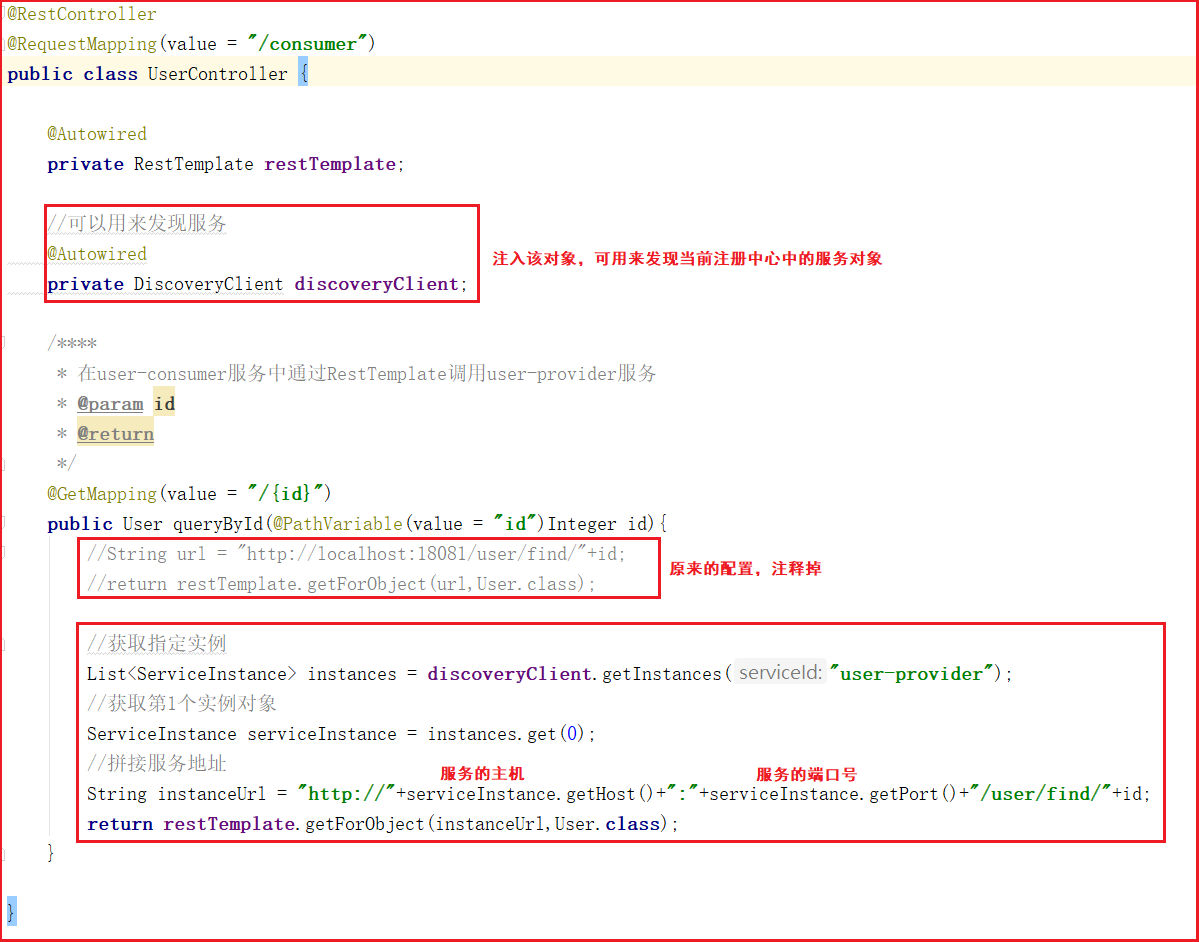Click the discoveryClient field name
This screenshot has height=942, width=1199.
[x=375, y=284]
